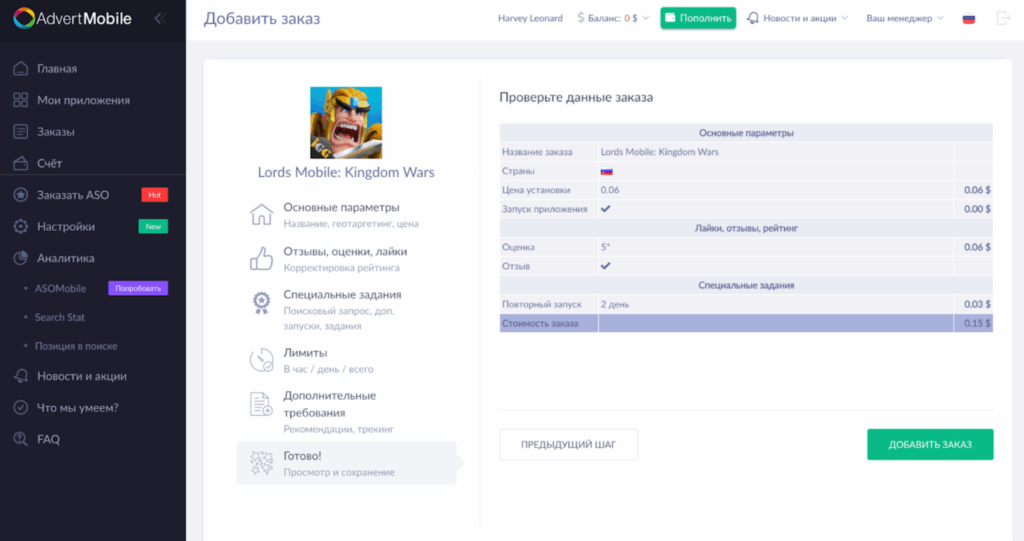Click the thumbs-up icon for Отзывы, оценки, лайки
Screen dimensions: 1024x541
click(261, 259)
